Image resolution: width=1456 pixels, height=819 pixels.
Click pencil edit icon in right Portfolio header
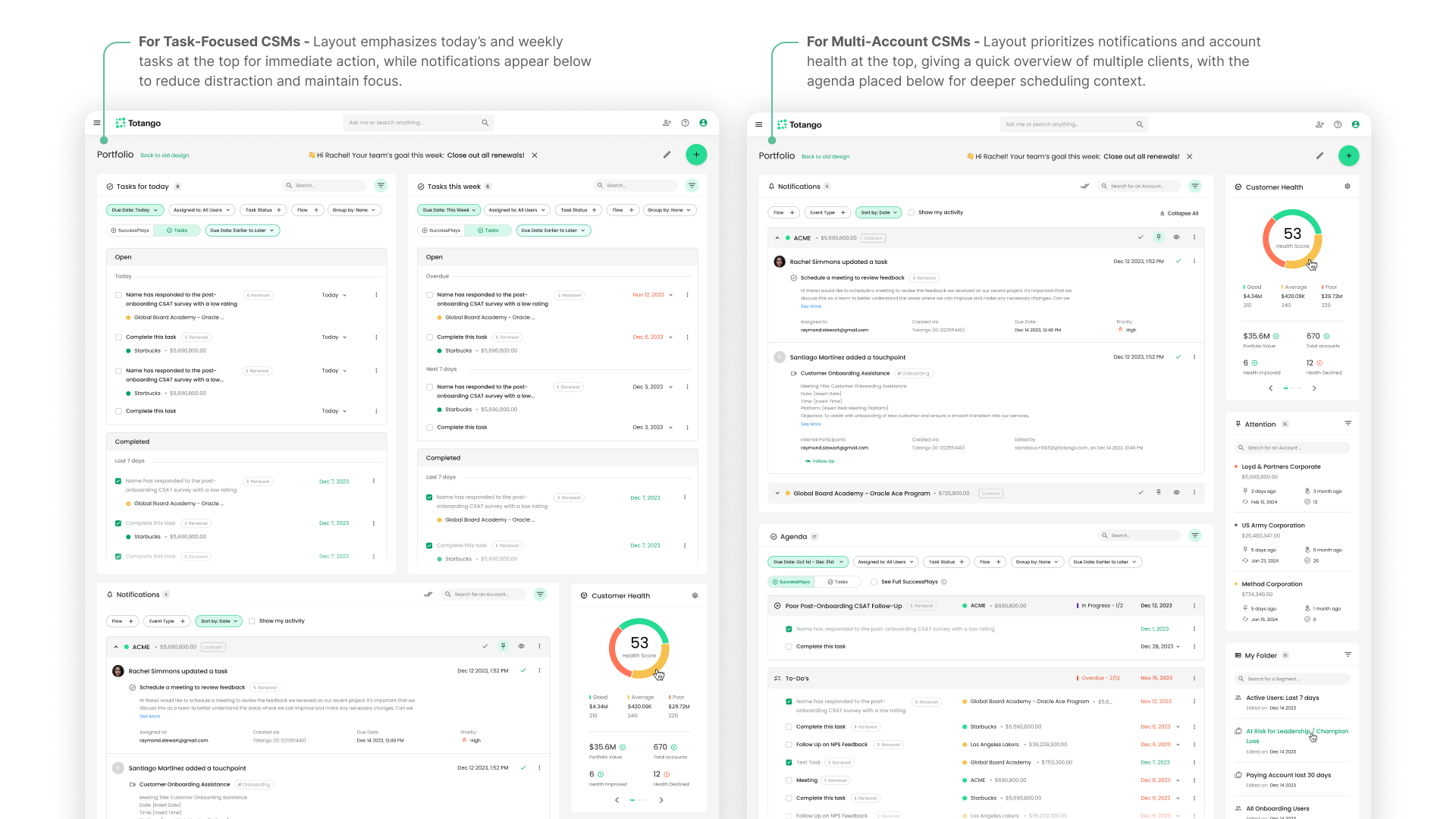pos(1319,156)
